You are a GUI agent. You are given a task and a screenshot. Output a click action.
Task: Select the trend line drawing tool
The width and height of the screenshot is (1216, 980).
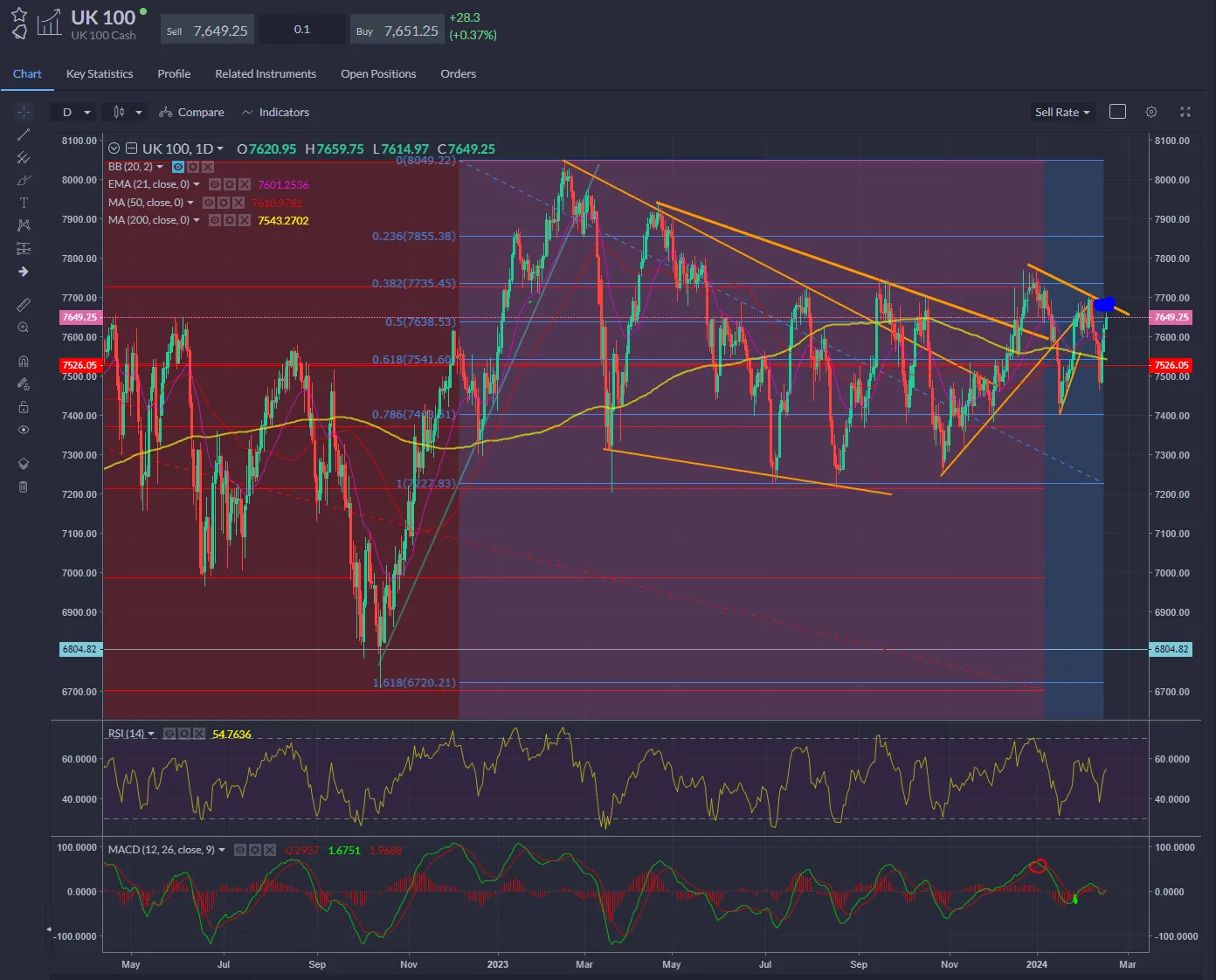pos(24,135)
